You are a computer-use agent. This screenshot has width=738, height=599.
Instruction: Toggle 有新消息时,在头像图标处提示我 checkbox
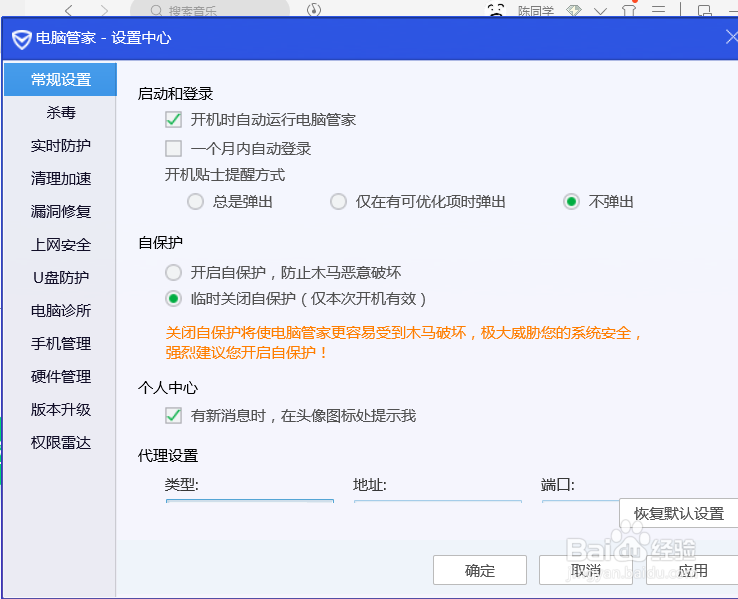[173, 415]
